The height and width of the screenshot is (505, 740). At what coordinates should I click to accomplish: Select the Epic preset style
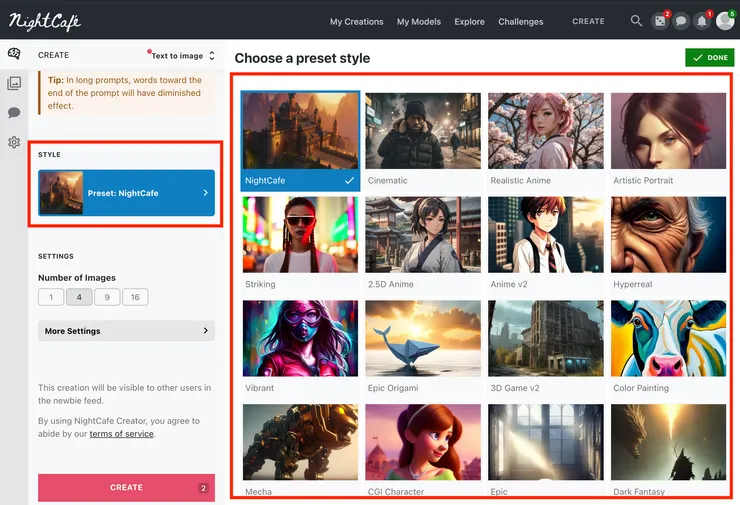(546, 450)
